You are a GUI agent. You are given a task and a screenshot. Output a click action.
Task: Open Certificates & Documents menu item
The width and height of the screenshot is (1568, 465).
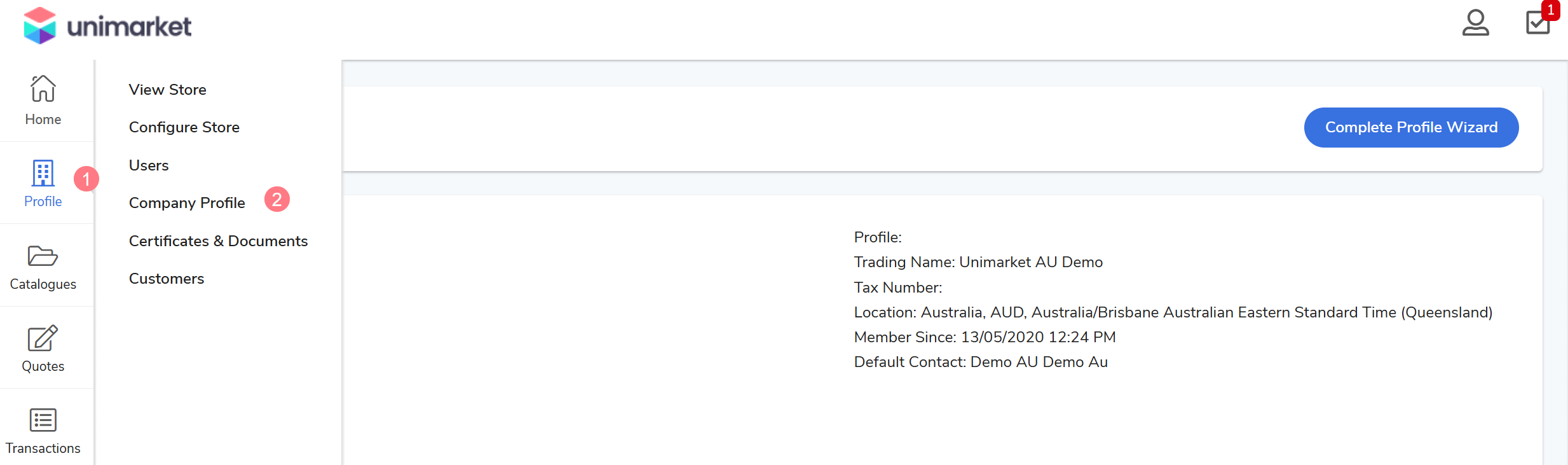(218, 241)
